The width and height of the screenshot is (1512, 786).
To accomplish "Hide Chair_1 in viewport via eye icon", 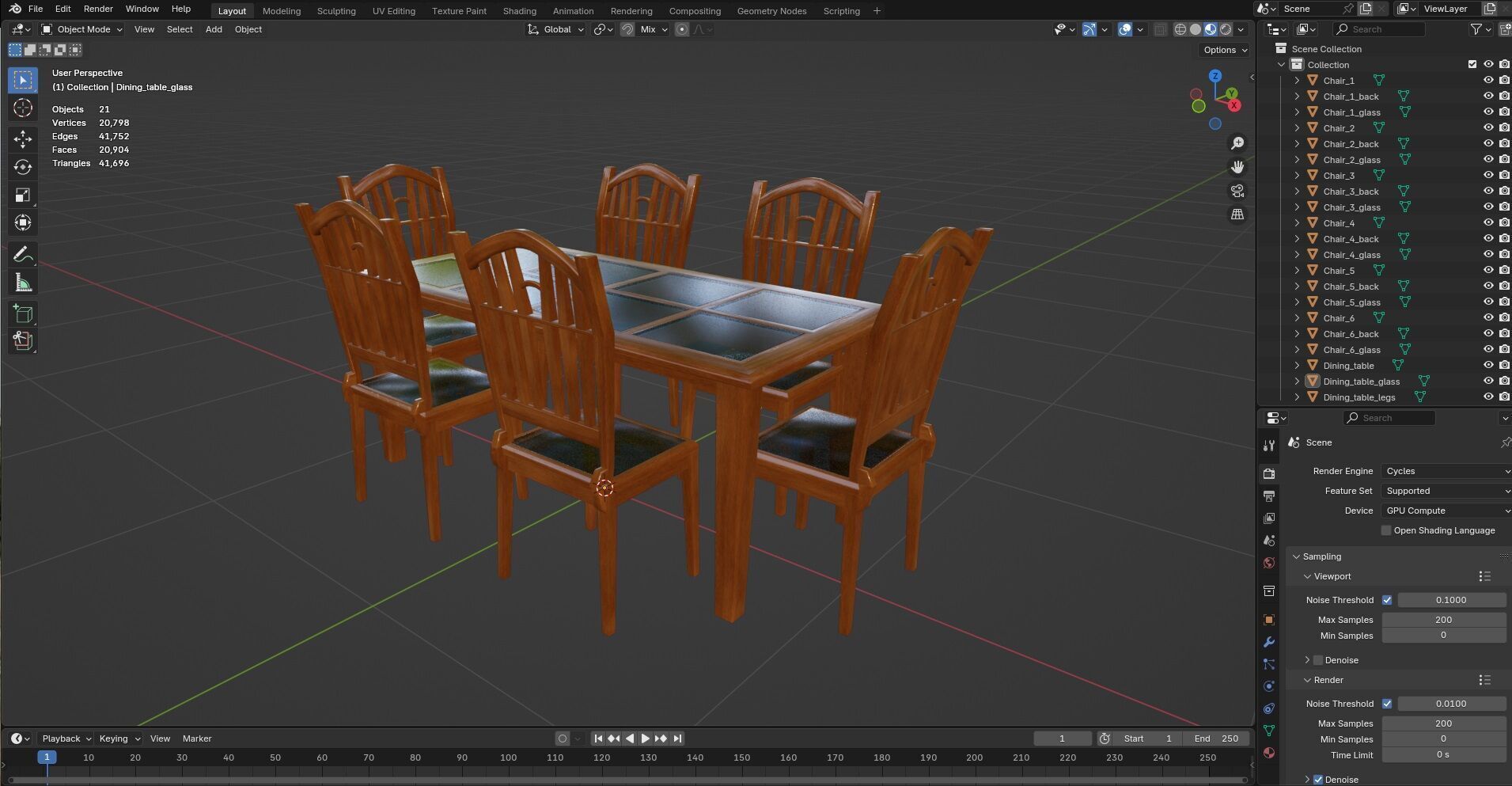I will (x=1488, y=80).
